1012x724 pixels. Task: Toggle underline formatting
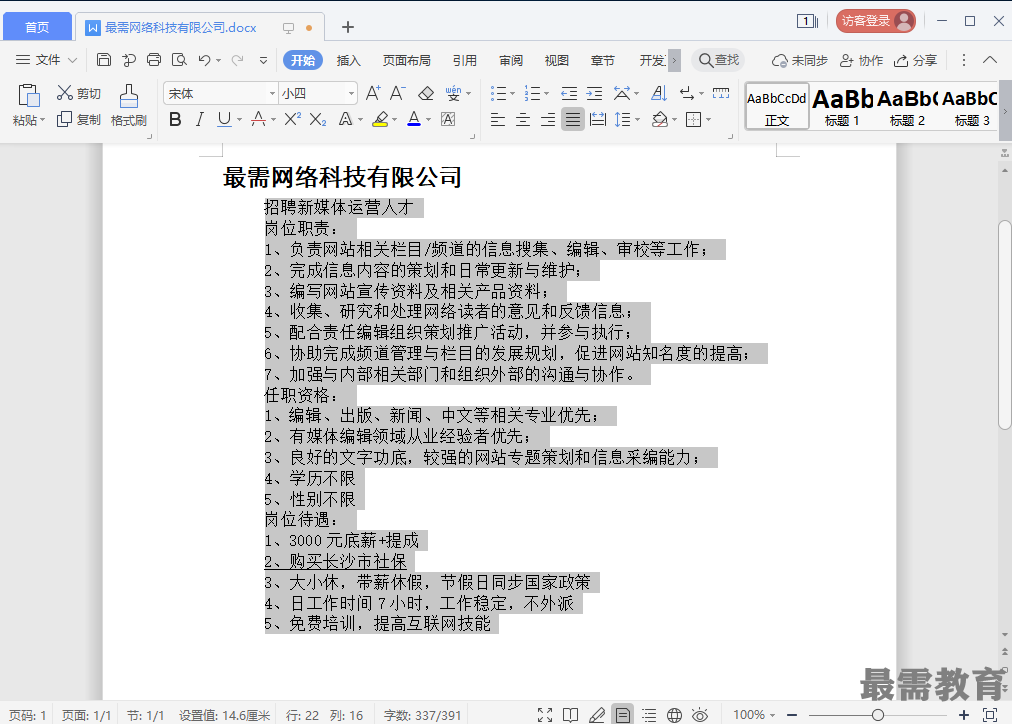tap(224, 119)
